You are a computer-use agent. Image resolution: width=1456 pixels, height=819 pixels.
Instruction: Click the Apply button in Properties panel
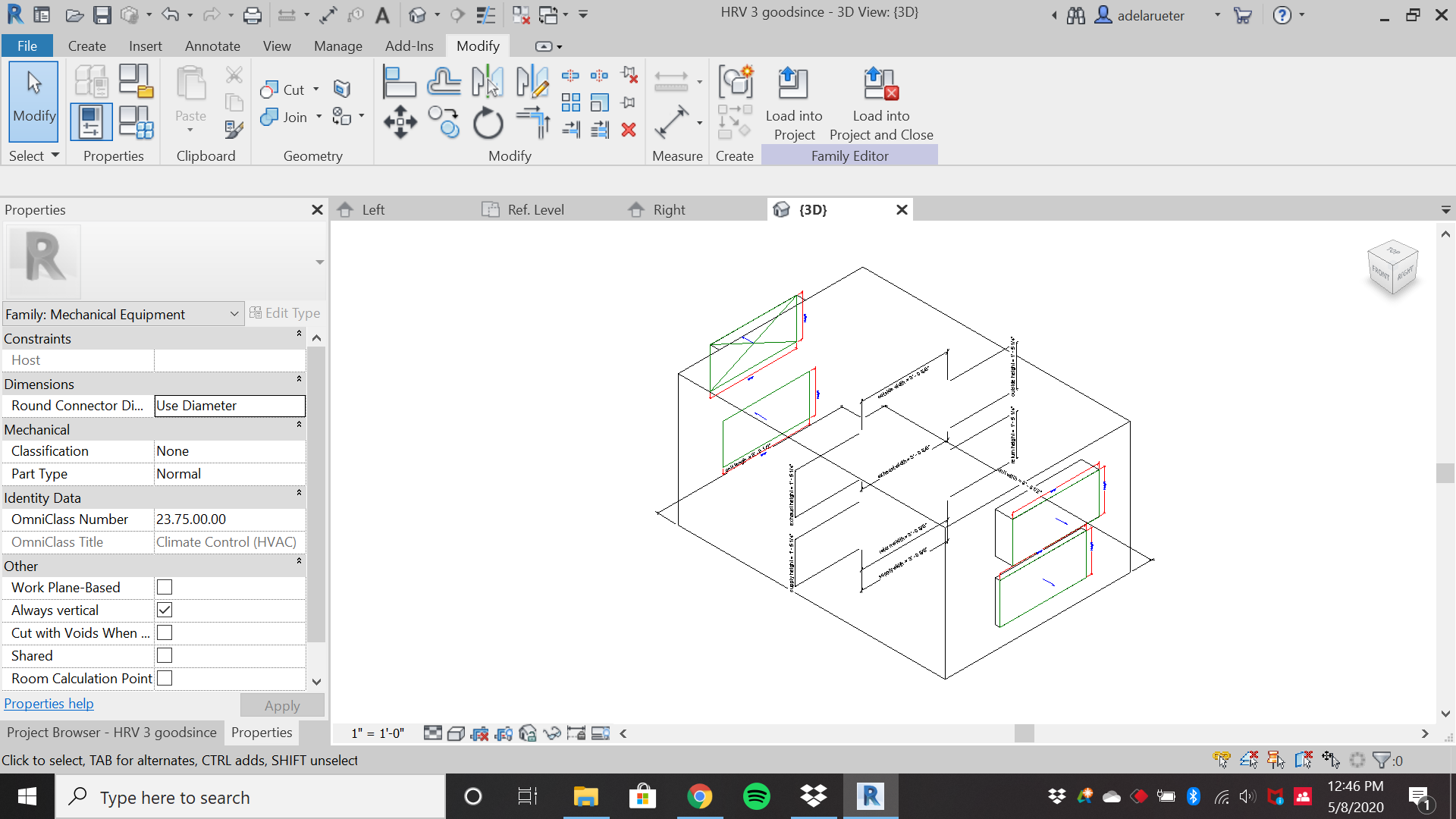point(281,704)
